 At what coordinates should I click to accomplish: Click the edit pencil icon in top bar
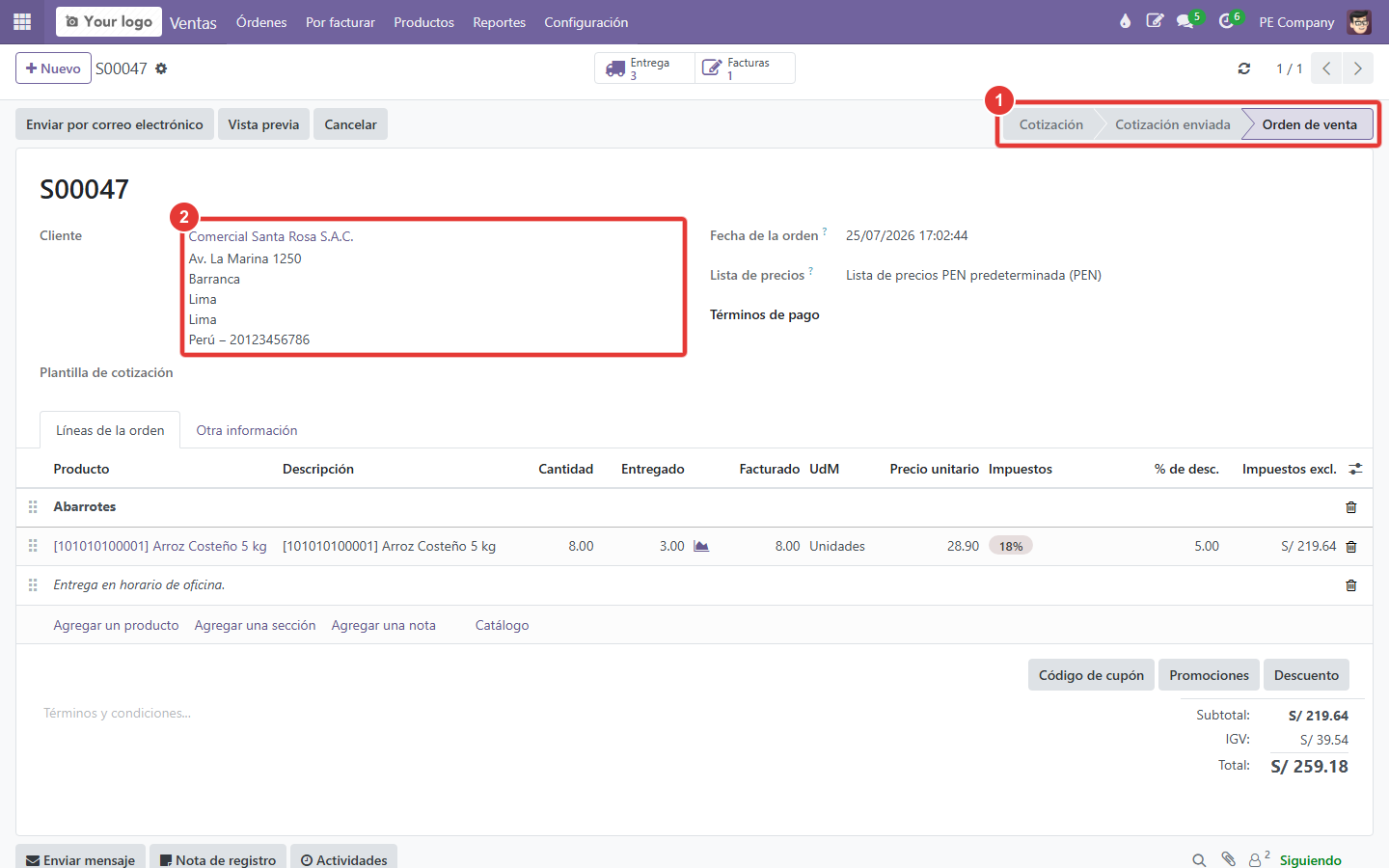coord(1155,21)
